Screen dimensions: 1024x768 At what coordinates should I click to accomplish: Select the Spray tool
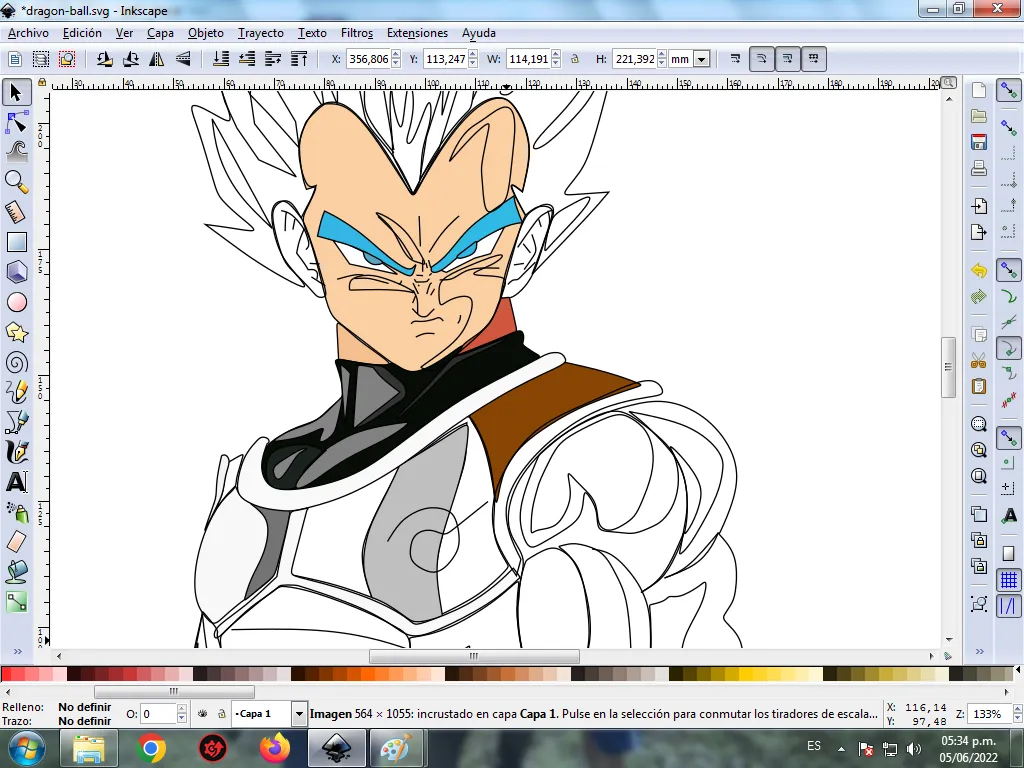pos(16,512)
